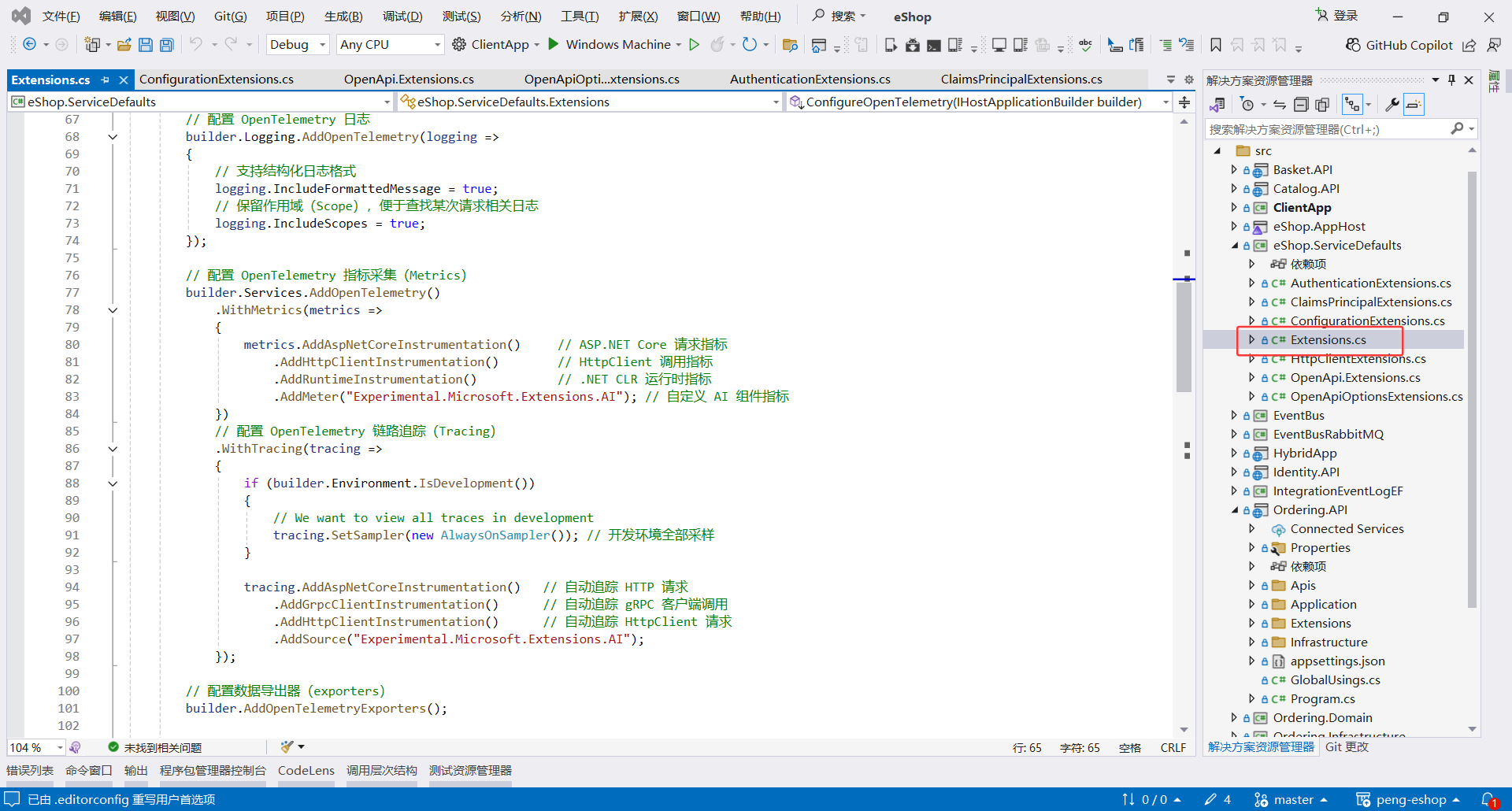
Task: Click the split editor icon above scrollbar
Action: point(1184,102)
